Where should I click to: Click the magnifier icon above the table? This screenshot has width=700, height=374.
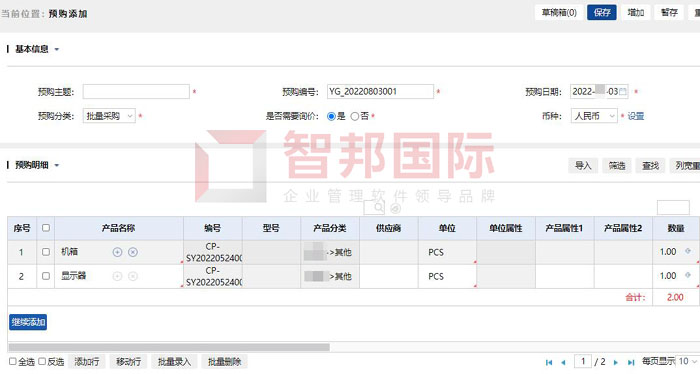tap(379, 207)
